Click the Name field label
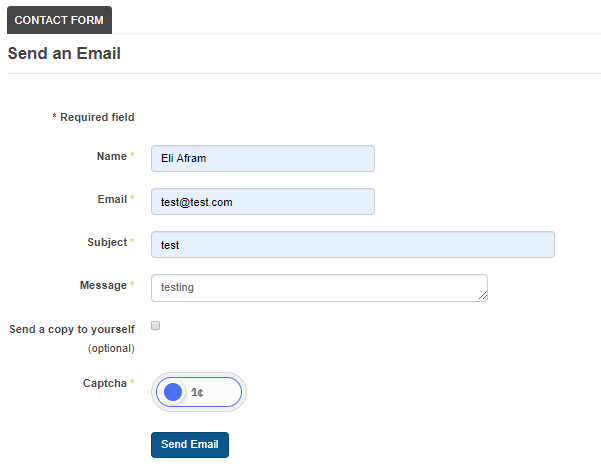Image resolution: width=601 pixels, height=467 pixels. 112,156
